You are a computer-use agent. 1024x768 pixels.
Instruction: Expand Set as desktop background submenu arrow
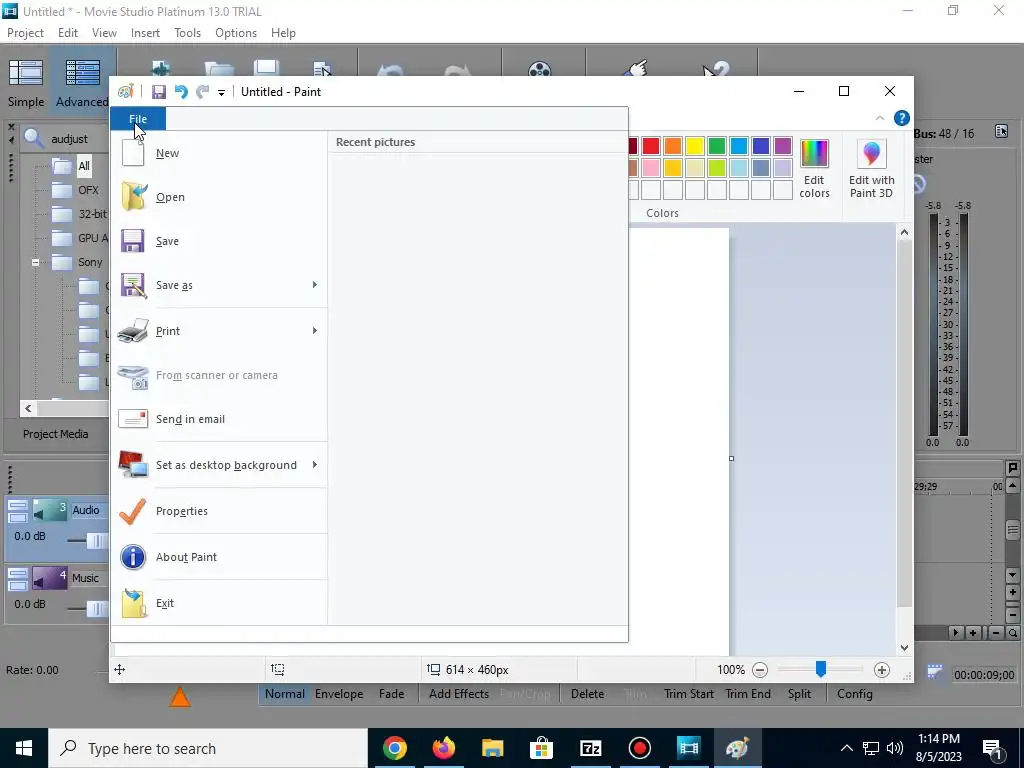(315, 465)
